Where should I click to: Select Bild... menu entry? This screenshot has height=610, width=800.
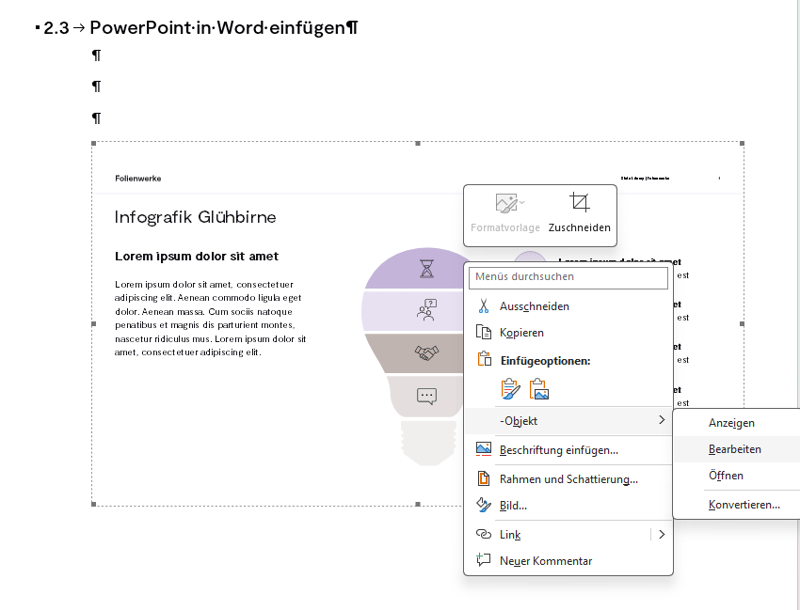pos(568,505)
